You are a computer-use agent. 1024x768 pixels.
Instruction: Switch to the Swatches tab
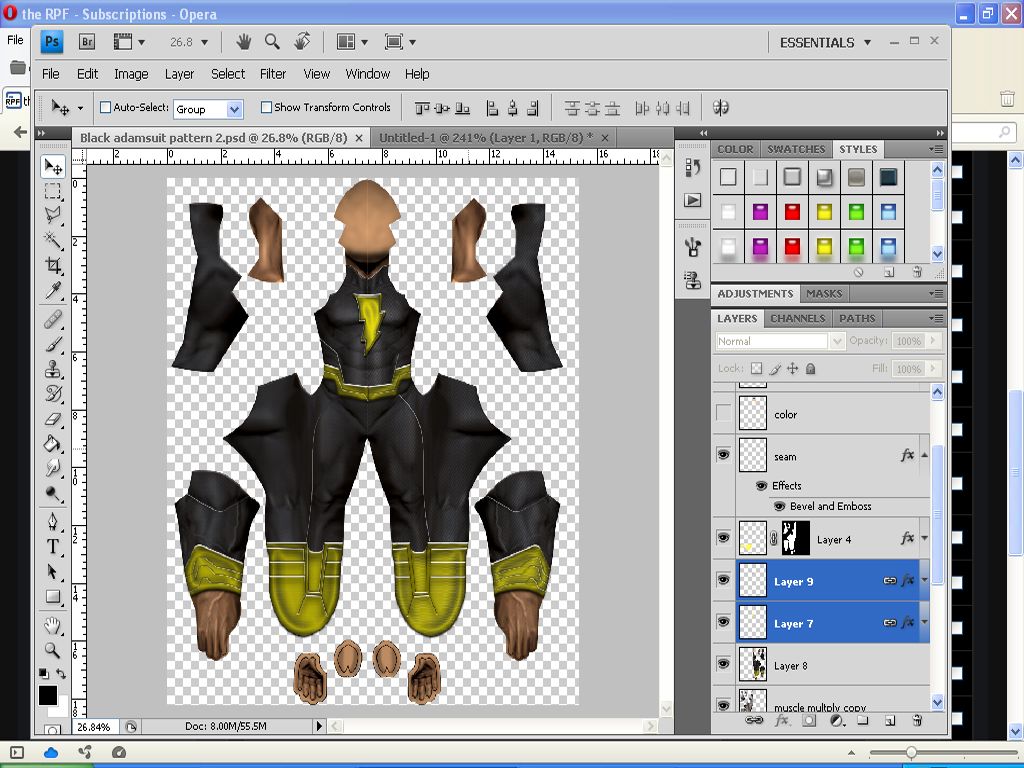(796, 149)
